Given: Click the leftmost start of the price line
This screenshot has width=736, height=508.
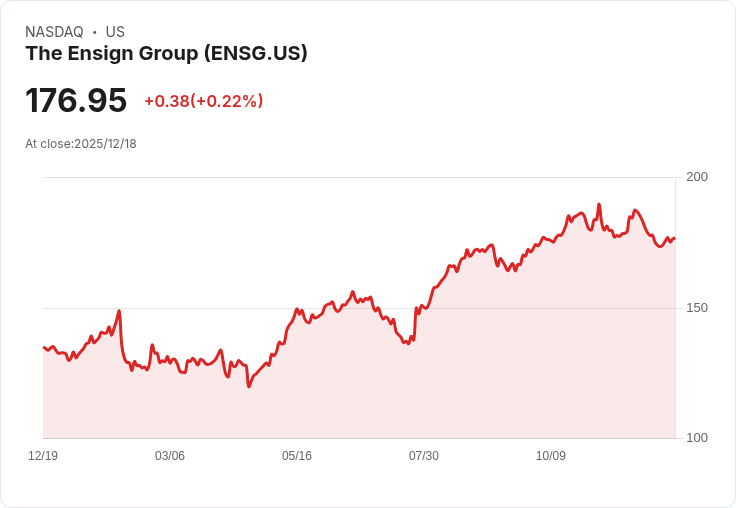Looking at the screenshot, I should pyautogui.click(x=44, y=347).
